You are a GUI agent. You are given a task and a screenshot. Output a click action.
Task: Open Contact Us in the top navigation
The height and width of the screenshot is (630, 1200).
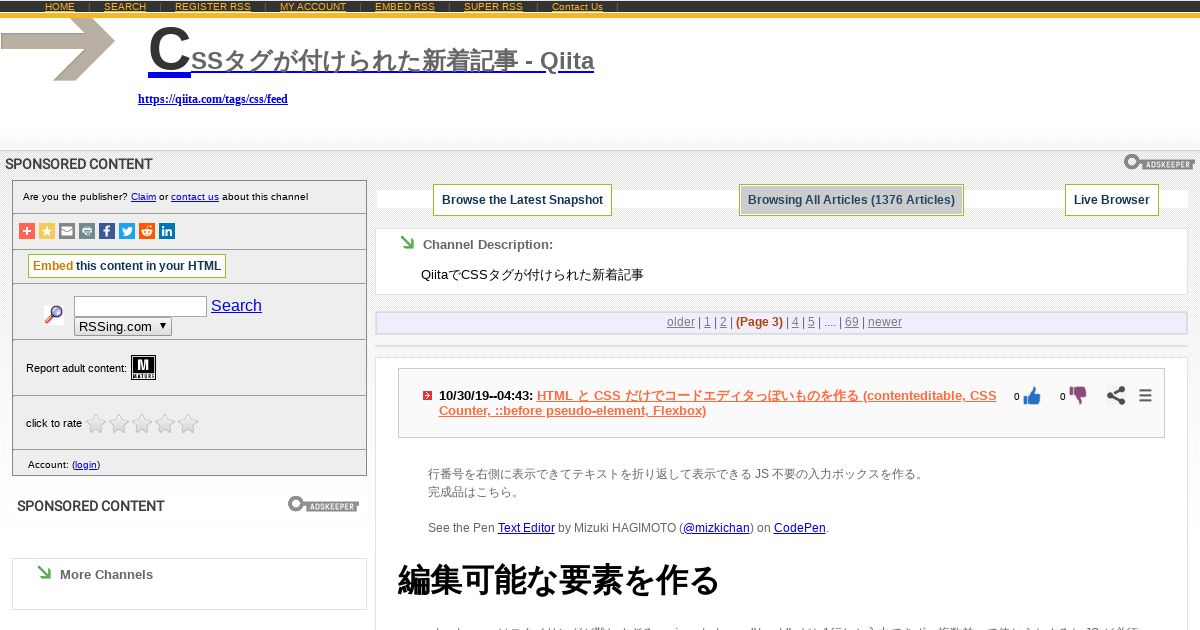point(577,7)
